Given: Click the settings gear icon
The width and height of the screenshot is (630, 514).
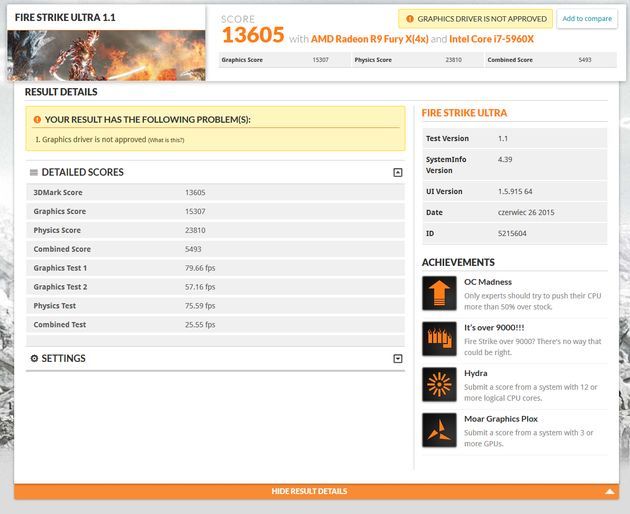Looking at the screenshot, I should [x=34, y=358].
